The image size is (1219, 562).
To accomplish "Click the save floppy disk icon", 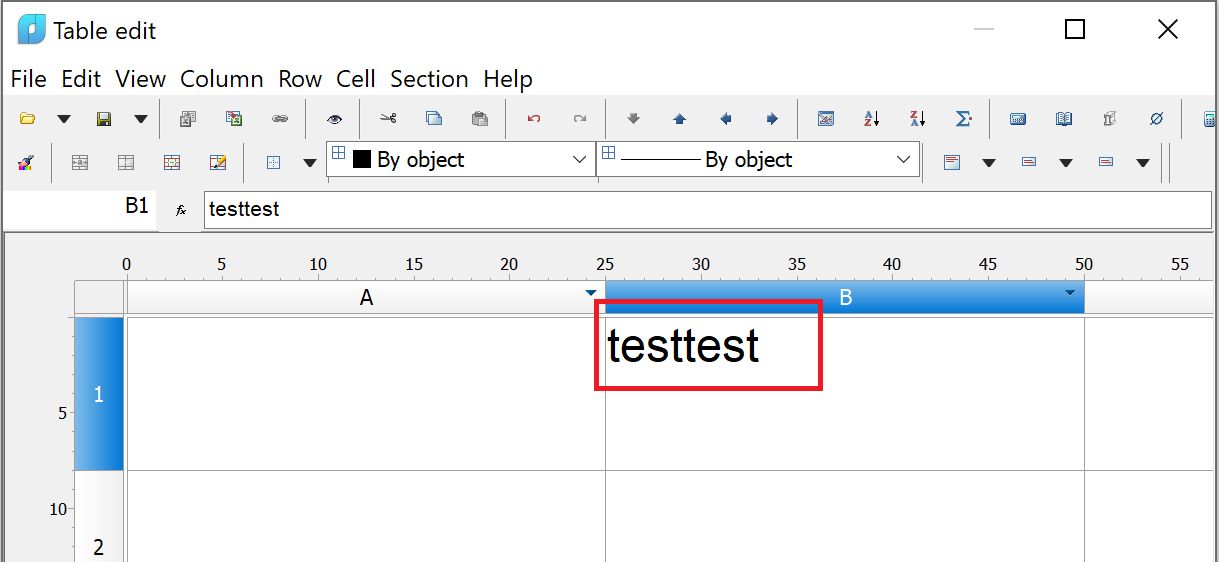I will [x=104, y=119].
